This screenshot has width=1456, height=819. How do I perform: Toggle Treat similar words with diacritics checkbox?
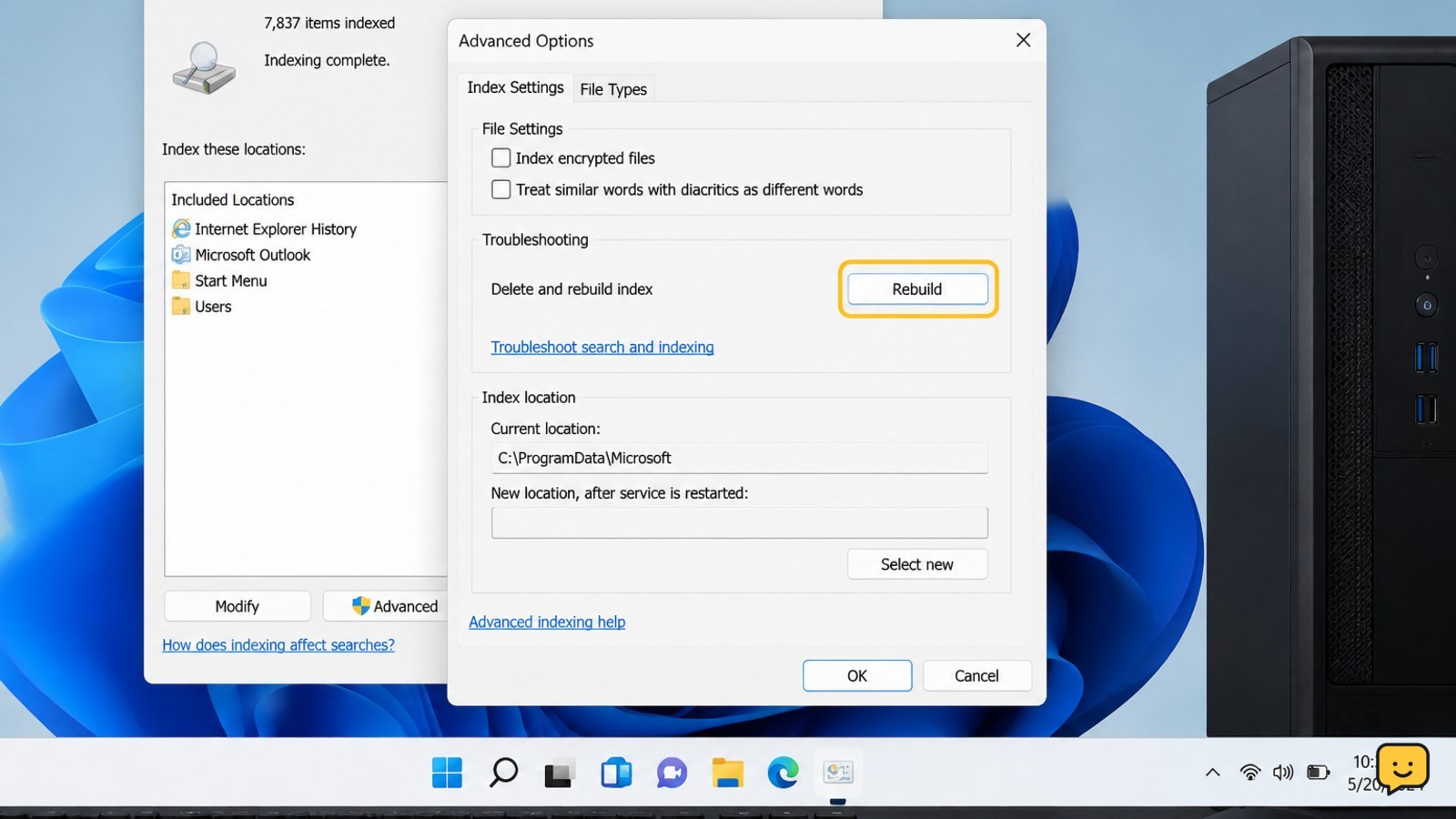[x=500, y=189]
